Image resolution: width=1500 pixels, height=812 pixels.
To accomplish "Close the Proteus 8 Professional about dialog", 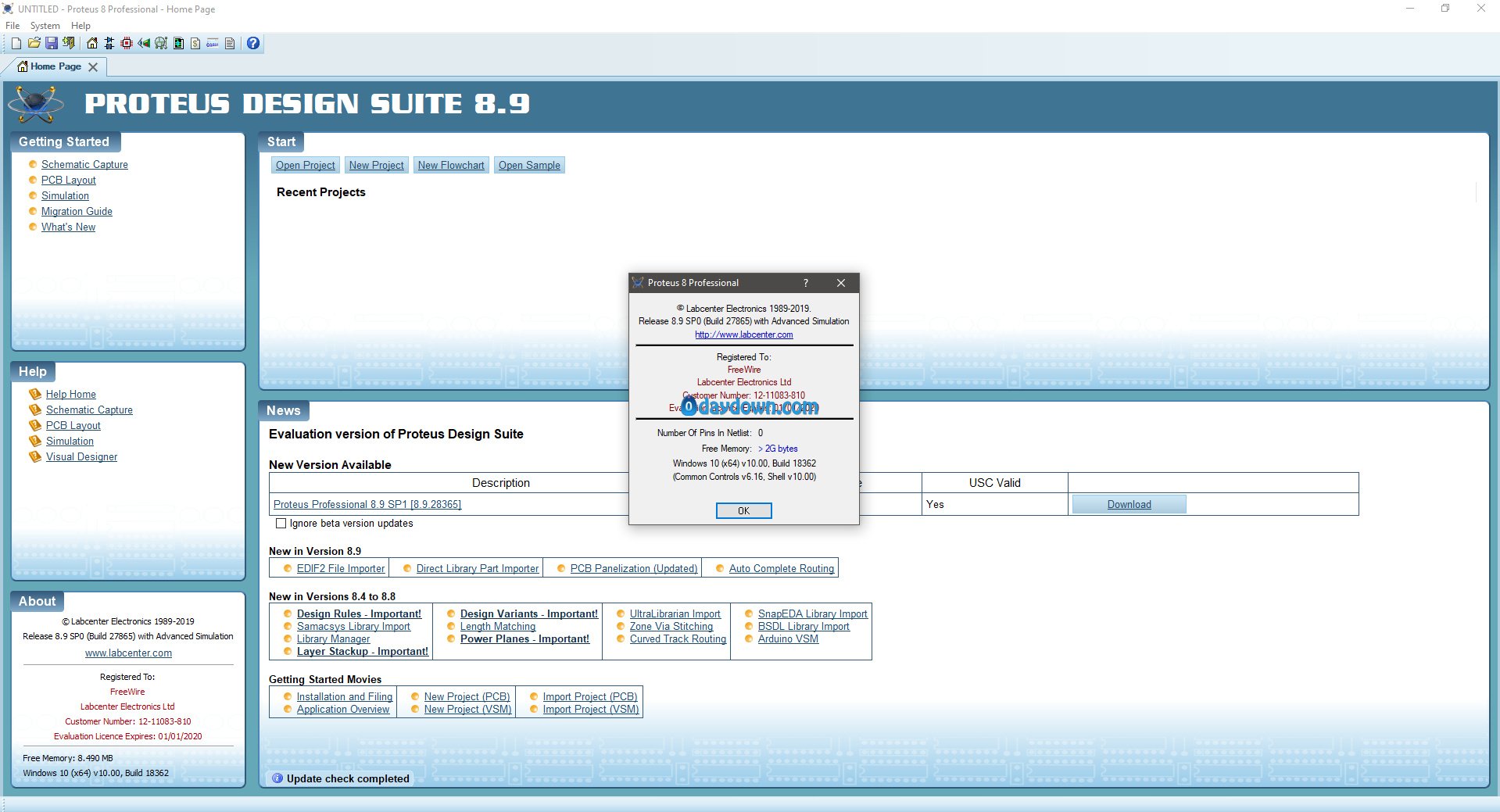I will click(x=841, y=283).
